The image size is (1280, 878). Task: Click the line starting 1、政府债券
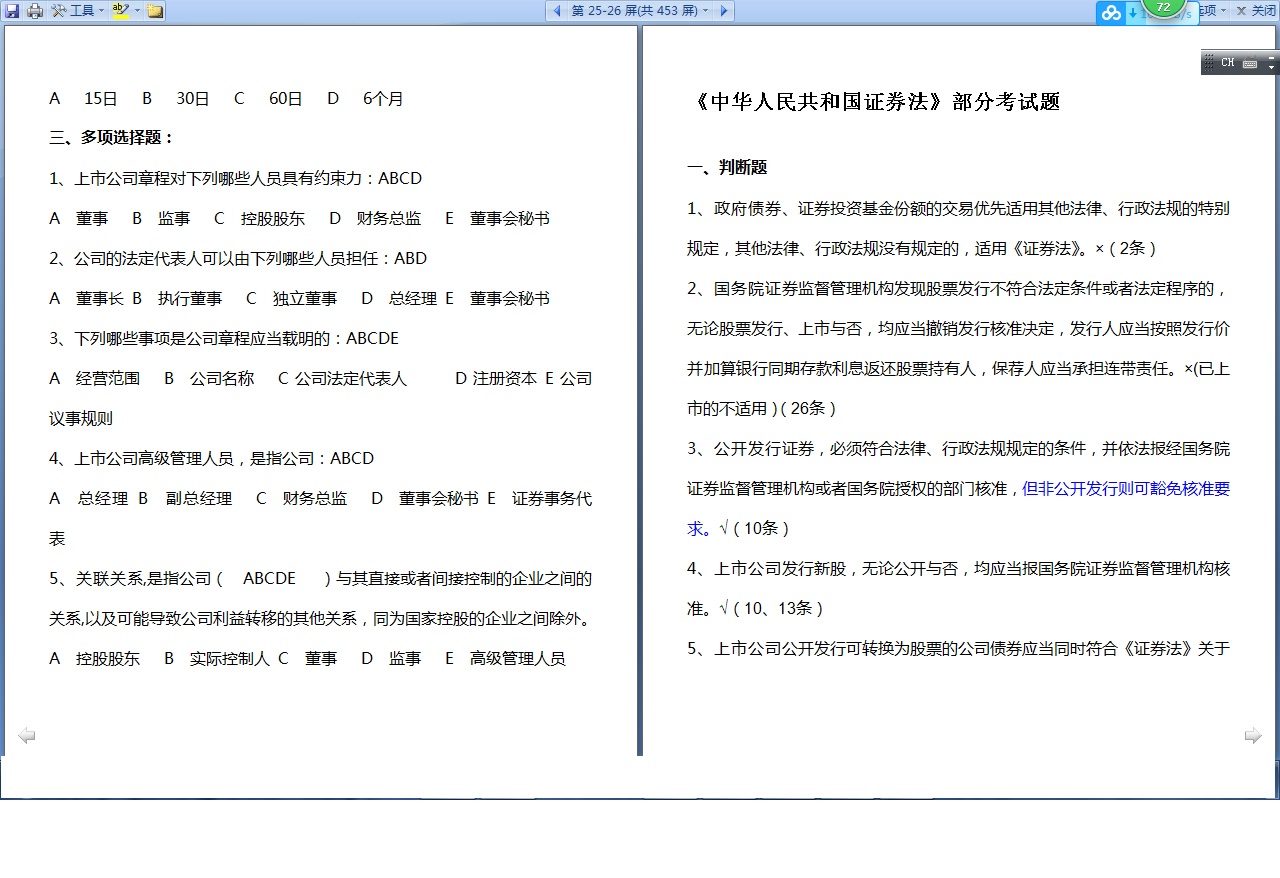pyautogui.click(x=958, y=208)
